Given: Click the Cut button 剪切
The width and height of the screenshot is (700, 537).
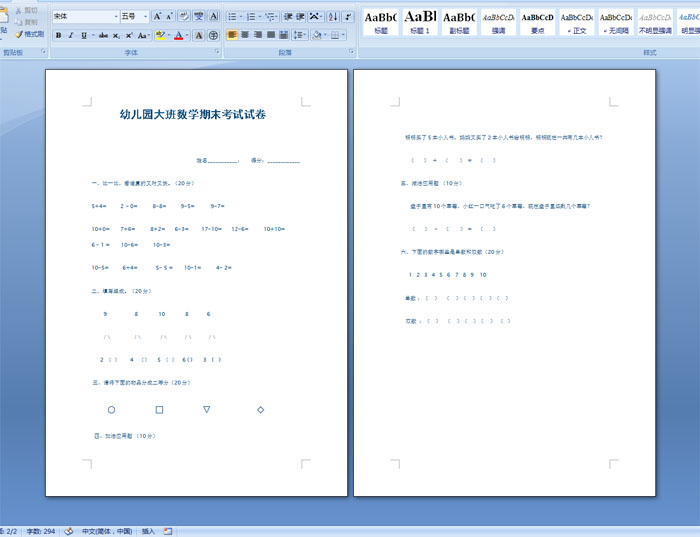Looking at the screenshot, I should click(27, 10).
